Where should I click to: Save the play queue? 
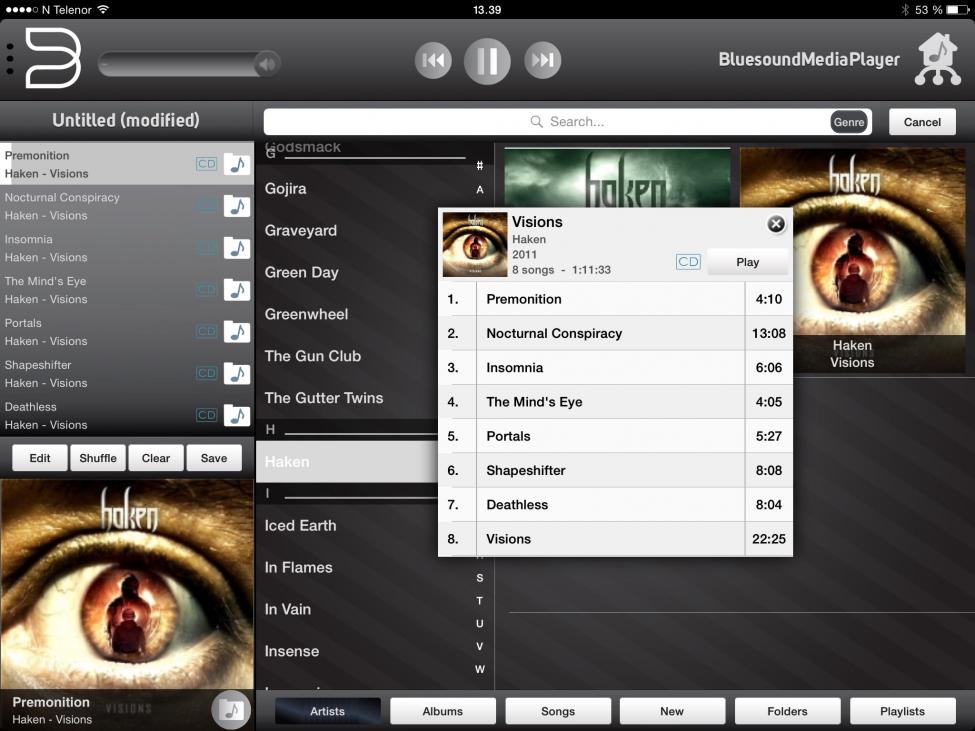[214, 458]
